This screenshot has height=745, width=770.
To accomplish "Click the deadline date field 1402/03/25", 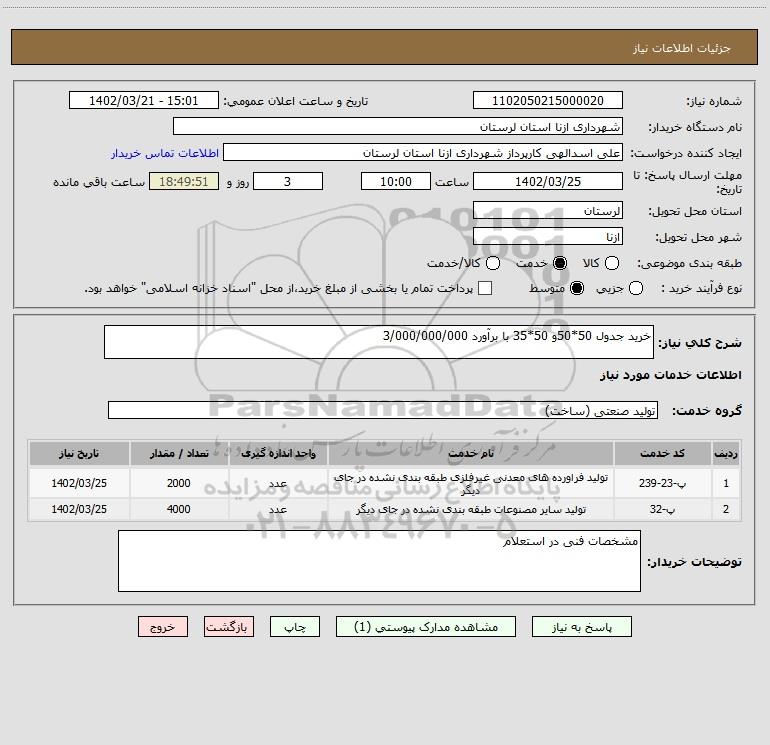I will tap(548, 181).
